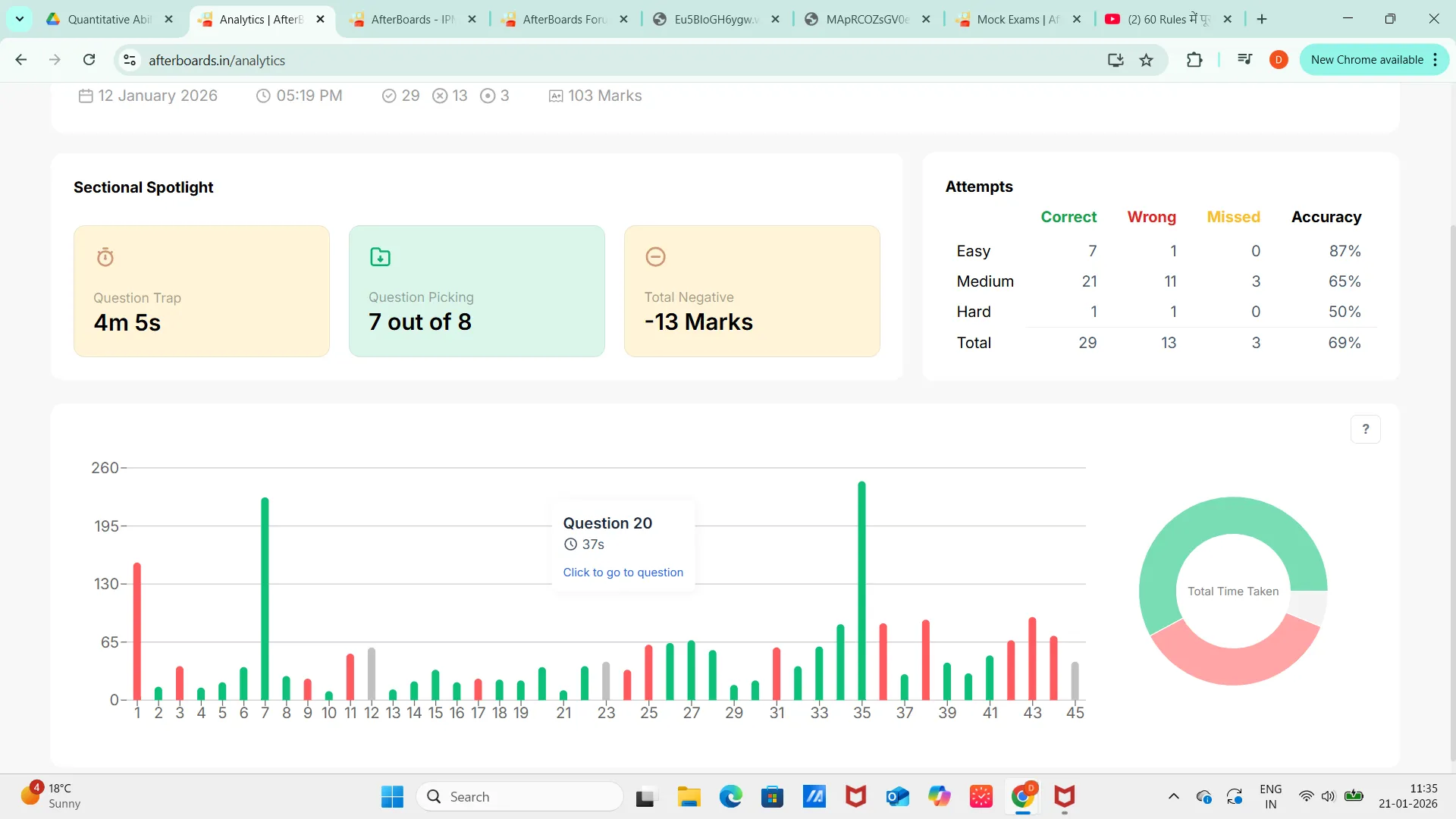The height and width of the screenshot is (819, 1456).
Task: Open site information icon in address bar
Action: [x=130, y=60]
